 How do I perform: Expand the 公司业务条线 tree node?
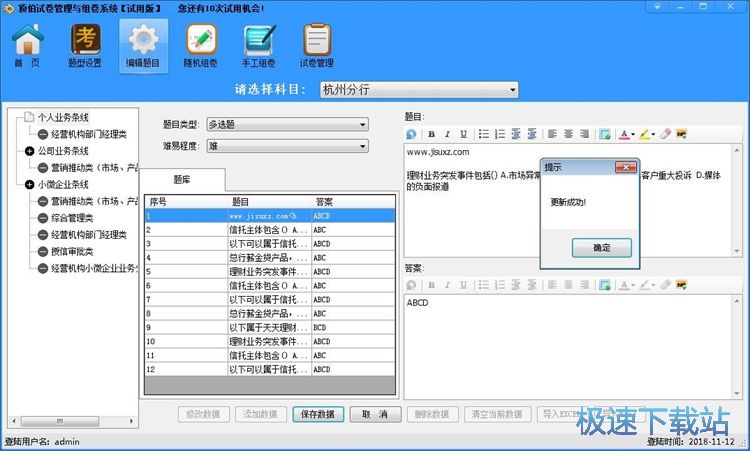tap(29, 151)
